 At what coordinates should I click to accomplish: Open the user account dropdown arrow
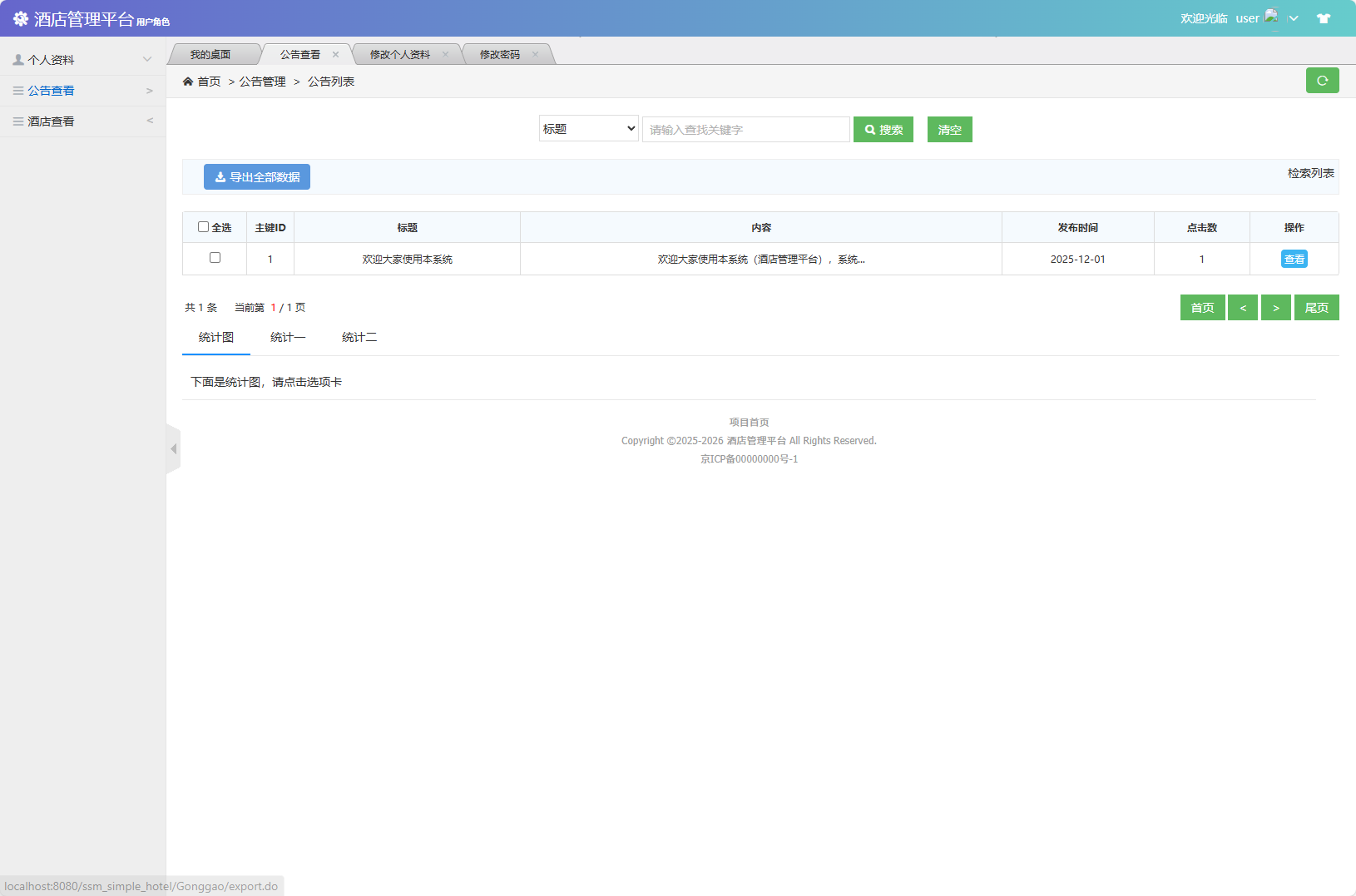pyautogui.click(x=1292, y=17)
